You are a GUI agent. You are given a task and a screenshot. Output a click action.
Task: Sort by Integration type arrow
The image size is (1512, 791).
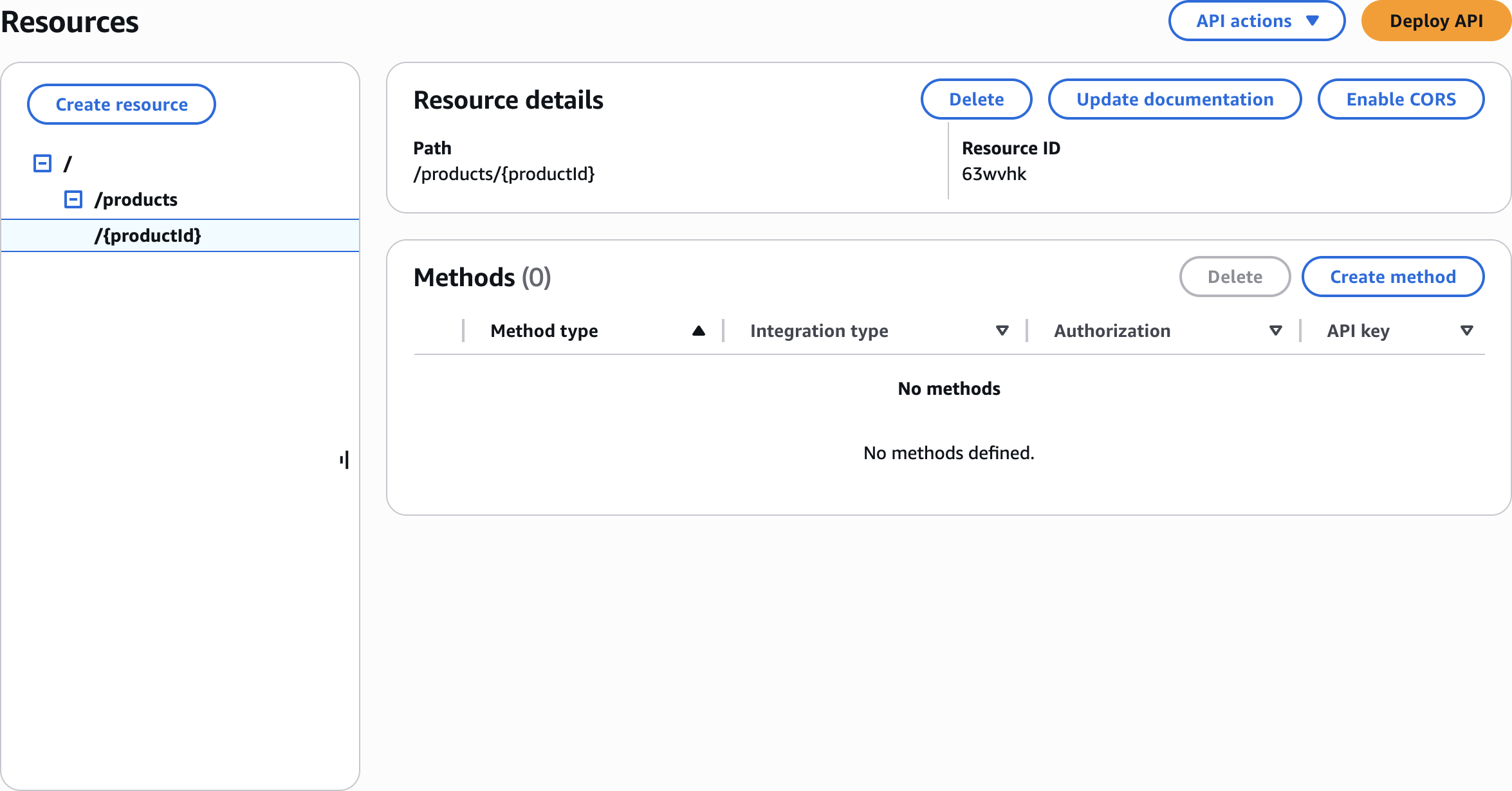(x=1002, y=331)
